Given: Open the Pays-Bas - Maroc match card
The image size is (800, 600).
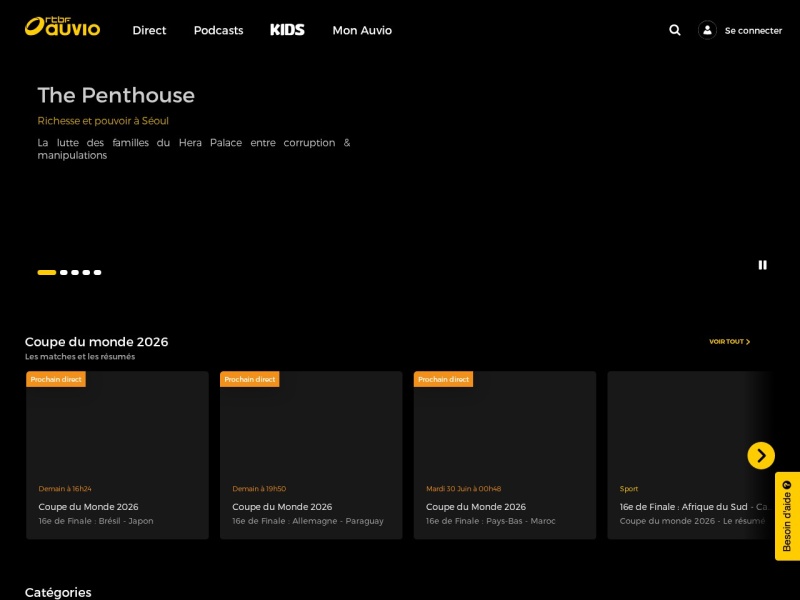Looking at the screenshot, I should tap(505, 455).
